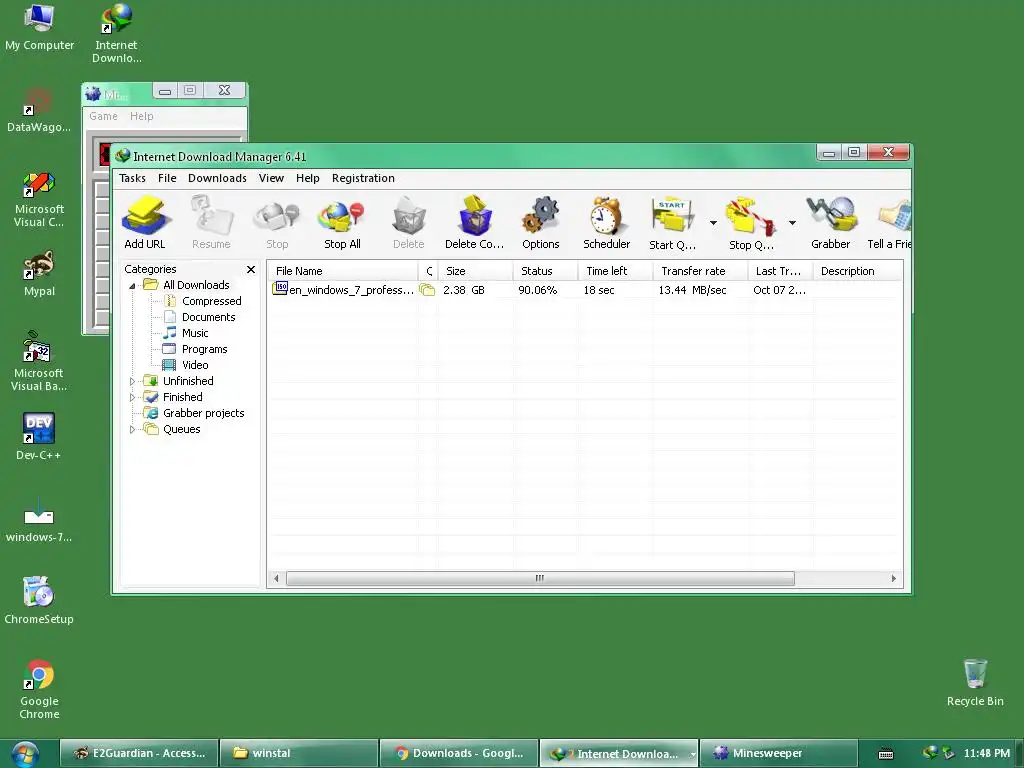Open Start Queue dropdown arrow
The image size is (1024, 768).
pyautogui.click(x=713, y=223)
